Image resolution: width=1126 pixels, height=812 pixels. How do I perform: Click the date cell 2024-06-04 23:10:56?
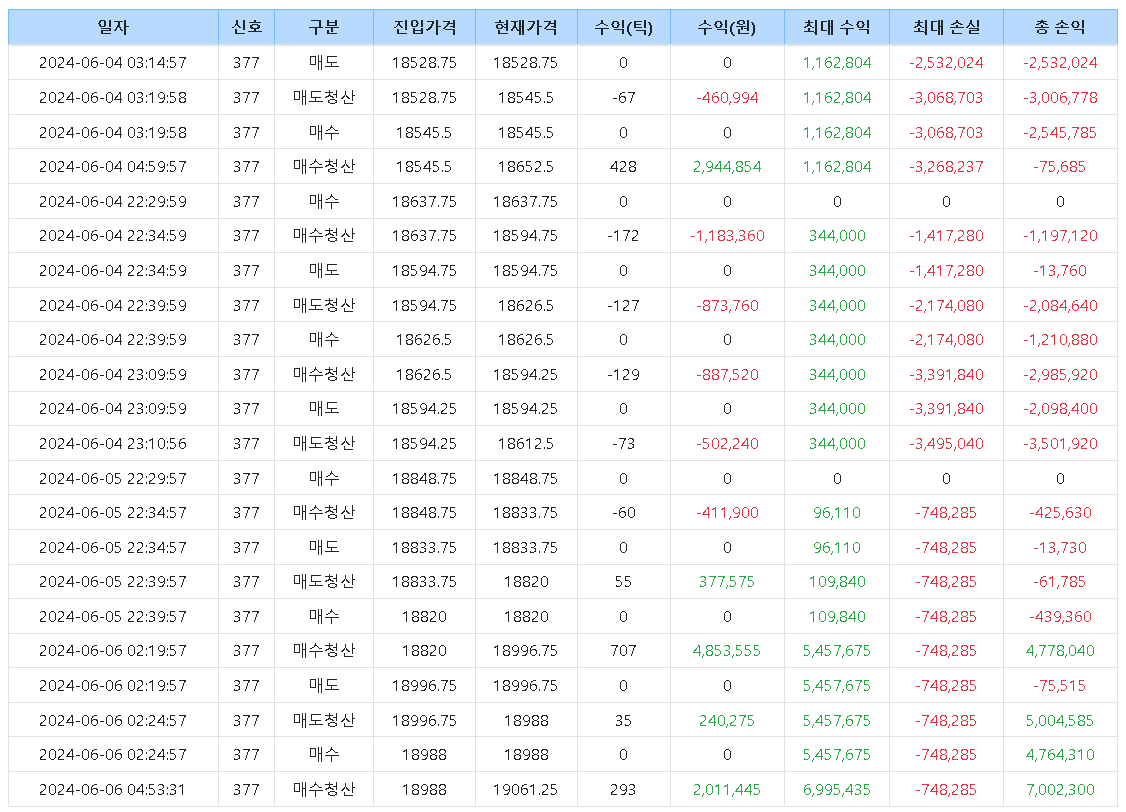[113, 444]
